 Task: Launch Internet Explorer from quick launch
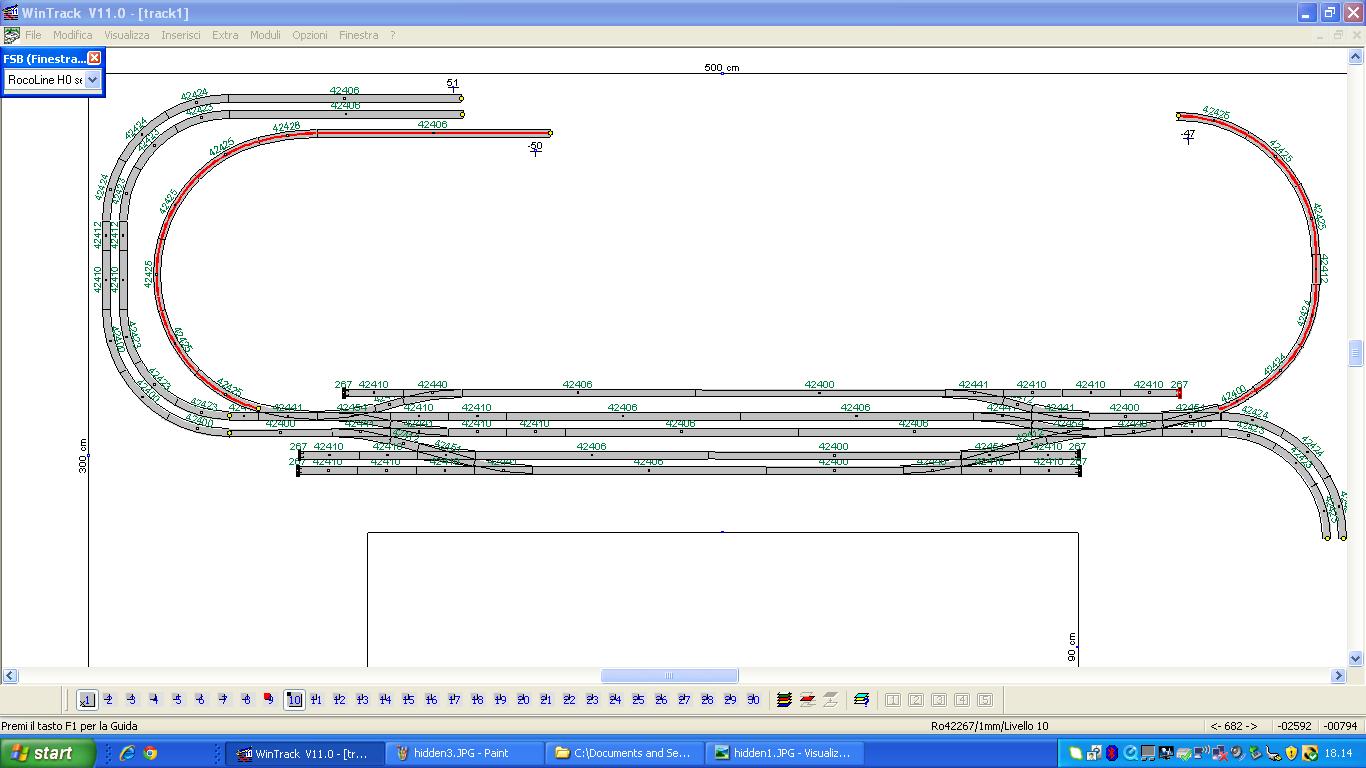pos(127,754)
